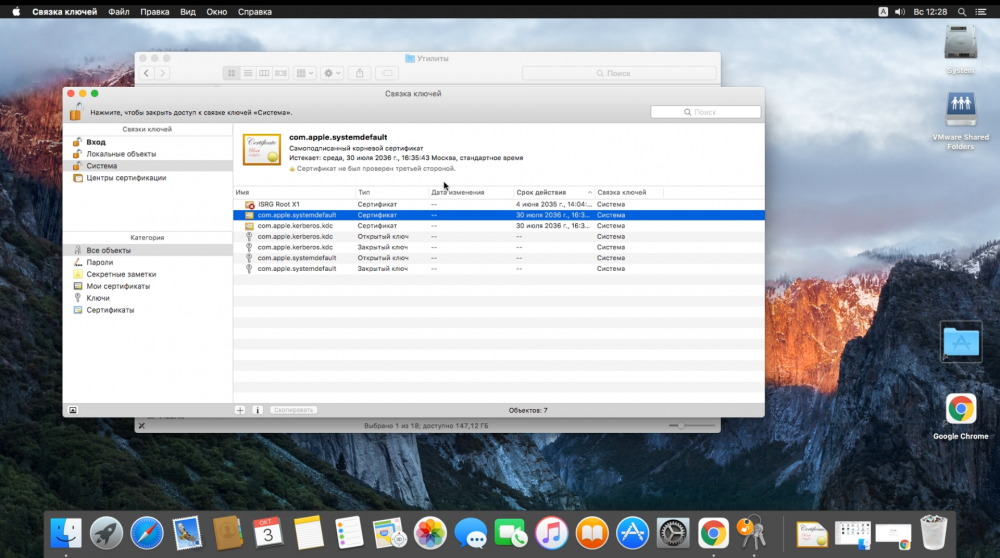This screenshot has width=1000, height=558.
Task: Focus the Finder window Поиск search field
Action: (619, 73)
